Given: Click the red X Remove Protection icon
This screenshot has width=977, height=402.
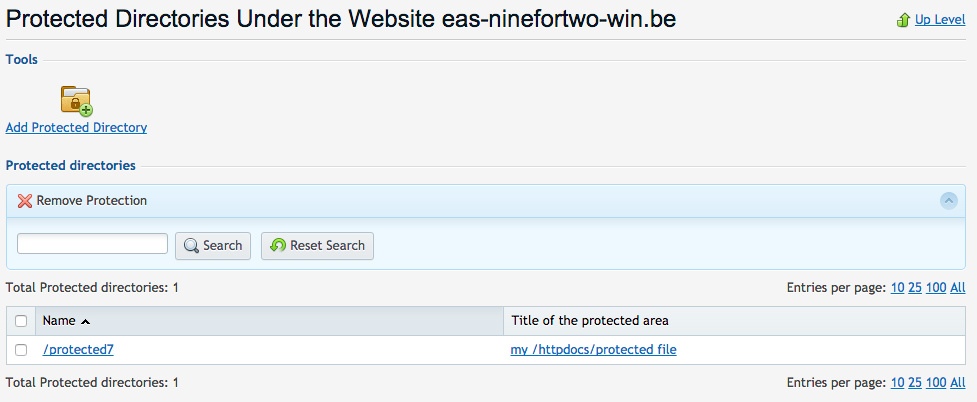Looking at the screenshot, I should 25,201.
